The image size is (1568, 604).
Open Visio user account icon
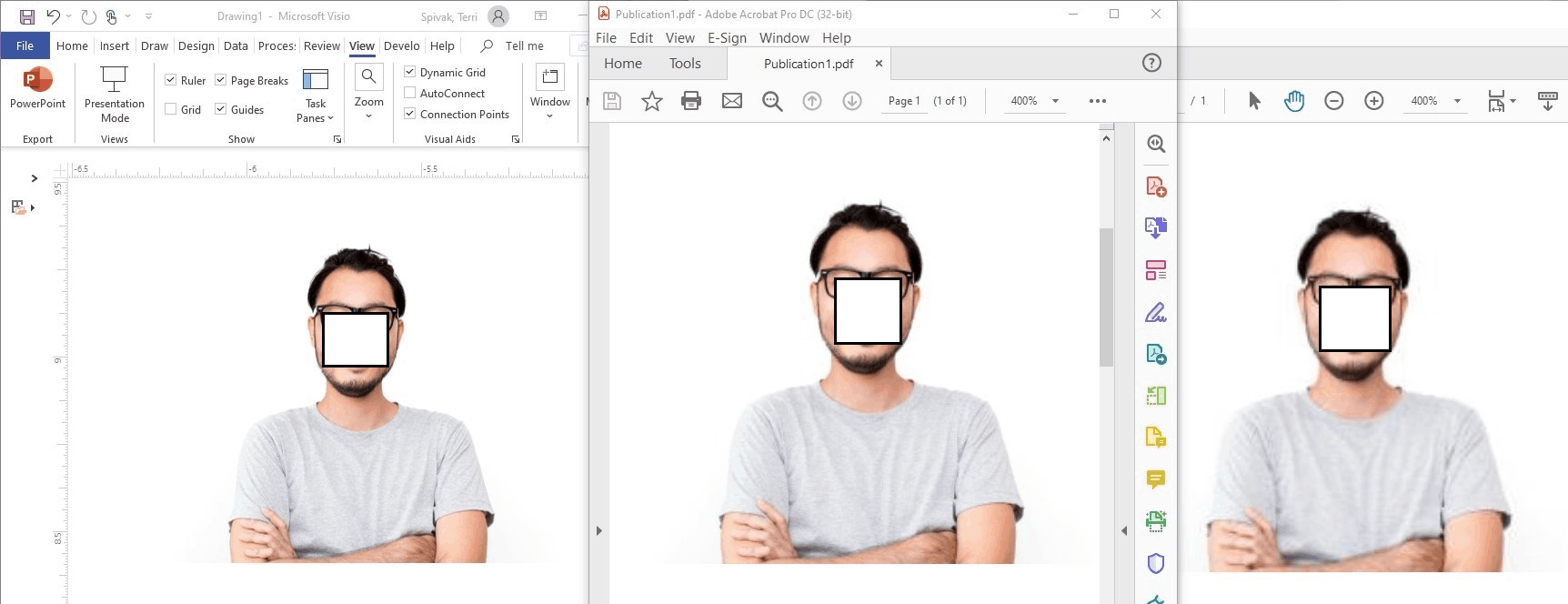(498, 16)
